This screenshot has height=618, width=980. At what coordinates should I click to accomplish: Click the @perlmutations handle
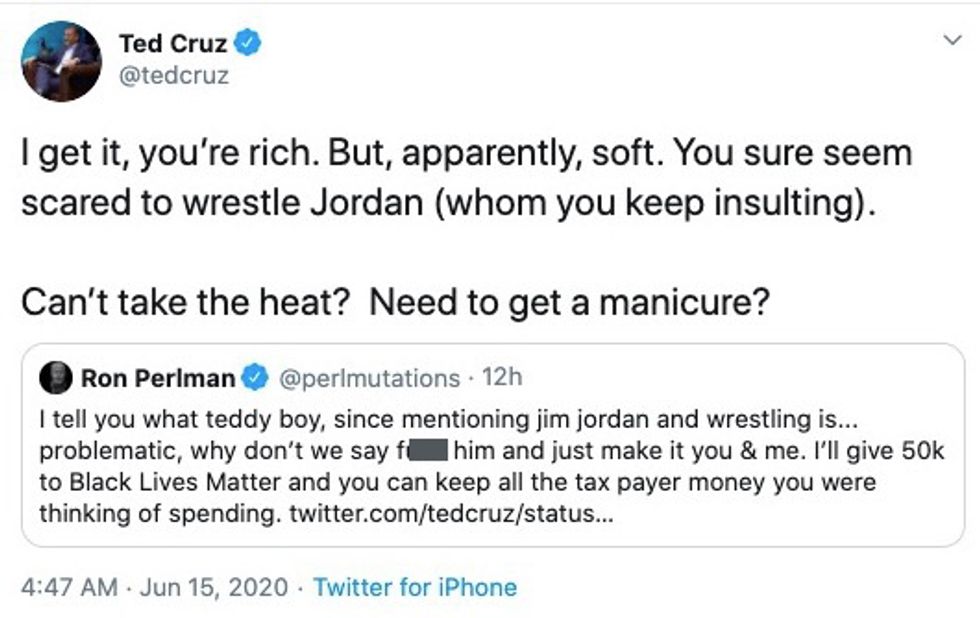click(366, 378)
